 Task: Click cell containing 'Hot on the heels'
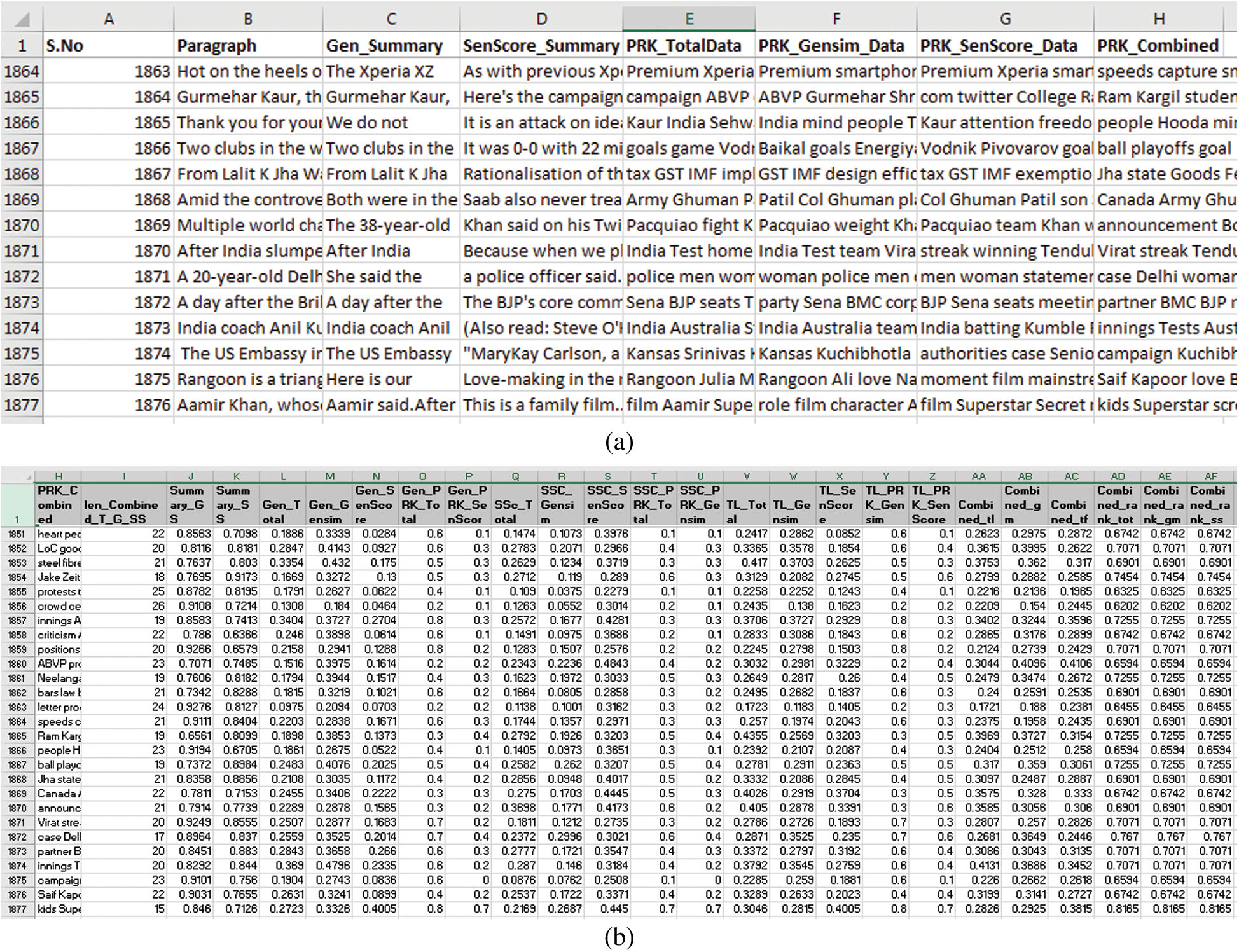click(x=248, y=71)
